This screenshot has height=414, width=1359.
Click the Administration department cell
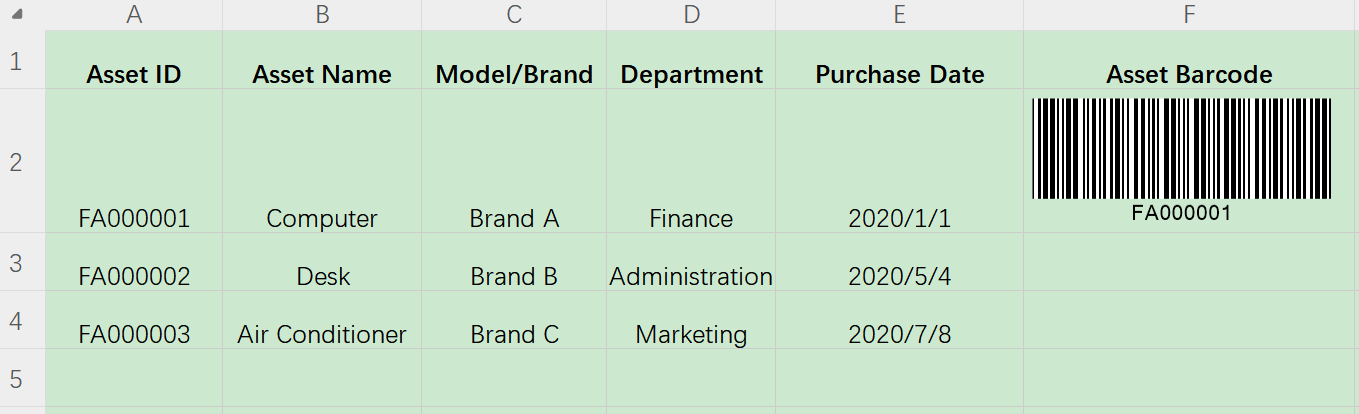point(691,263)
